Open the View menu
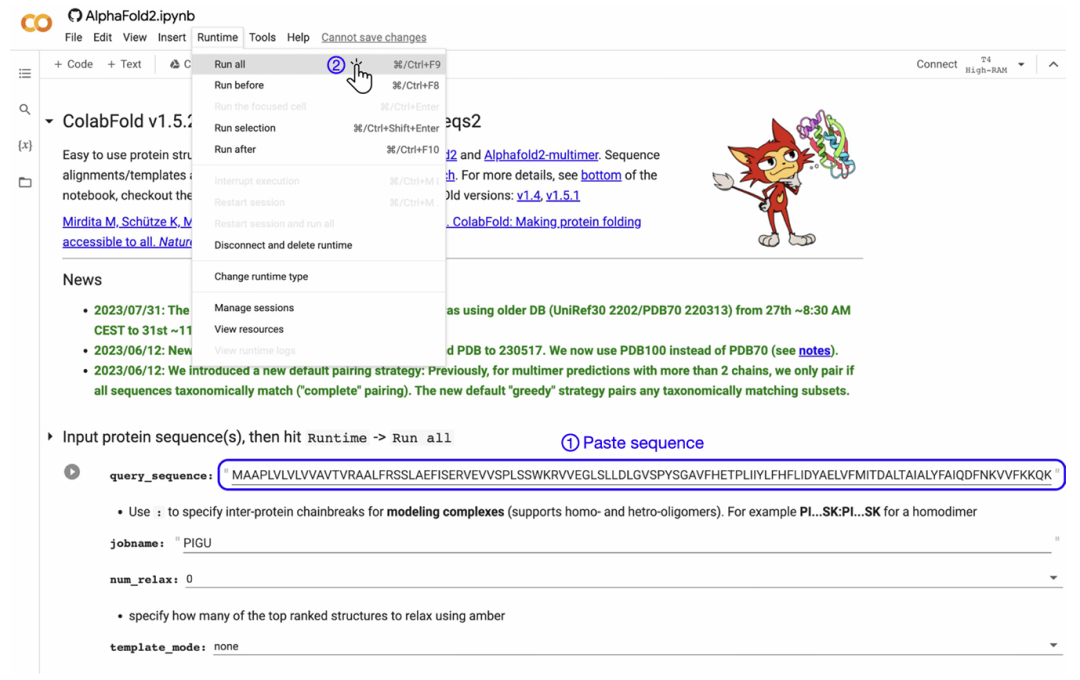1080x680 pixels. [x=134, y=37]
